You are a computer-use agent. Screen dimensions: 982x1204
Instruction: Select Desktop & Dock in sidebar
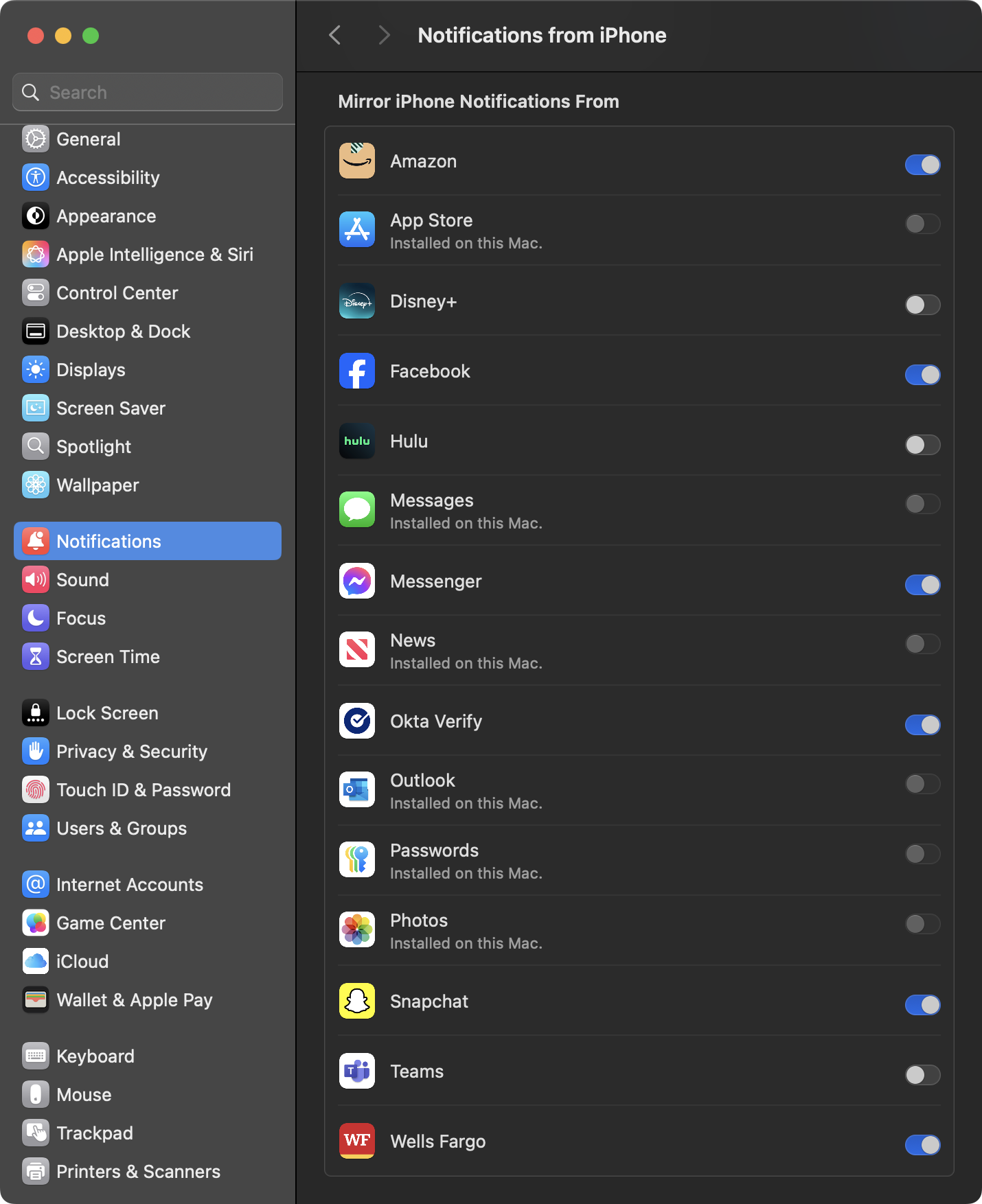pyautogui.click(x=148, y=331)
